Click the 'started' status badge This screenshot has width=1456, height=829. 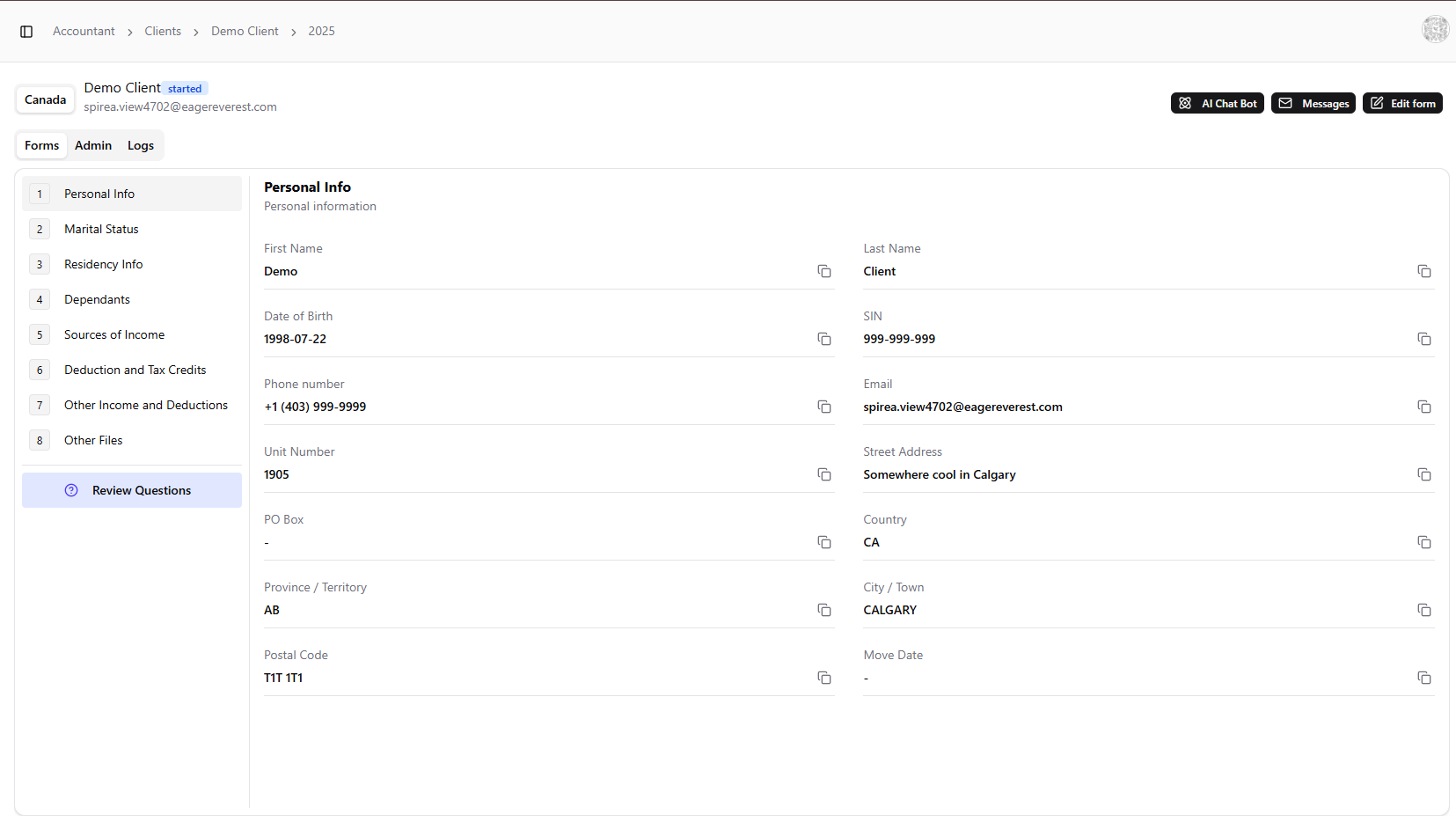pos(185,89)
